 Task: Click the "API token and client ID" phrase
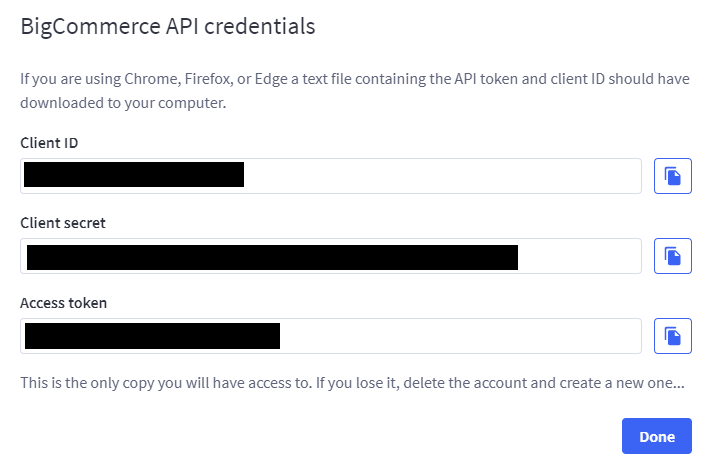click(x=529, y=79)
